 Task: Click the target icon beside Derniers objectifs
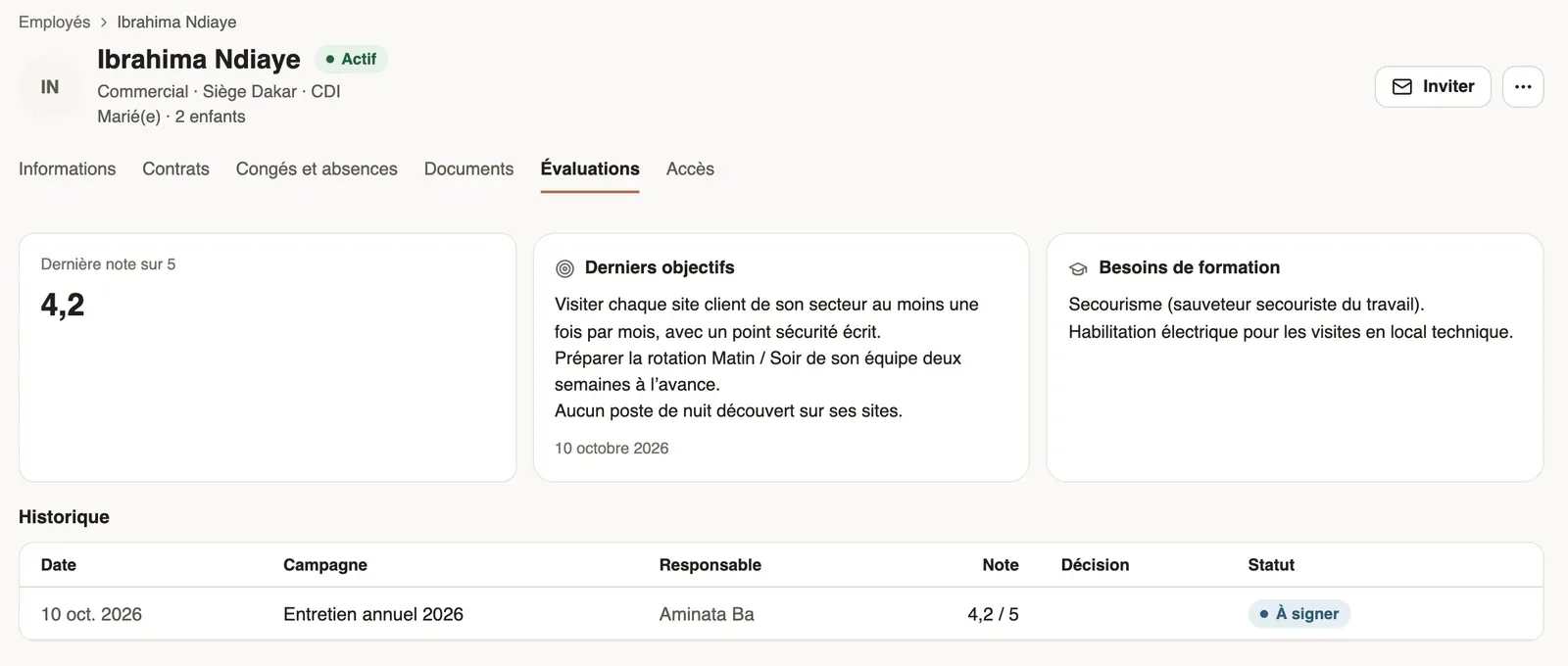coord(564,268)
